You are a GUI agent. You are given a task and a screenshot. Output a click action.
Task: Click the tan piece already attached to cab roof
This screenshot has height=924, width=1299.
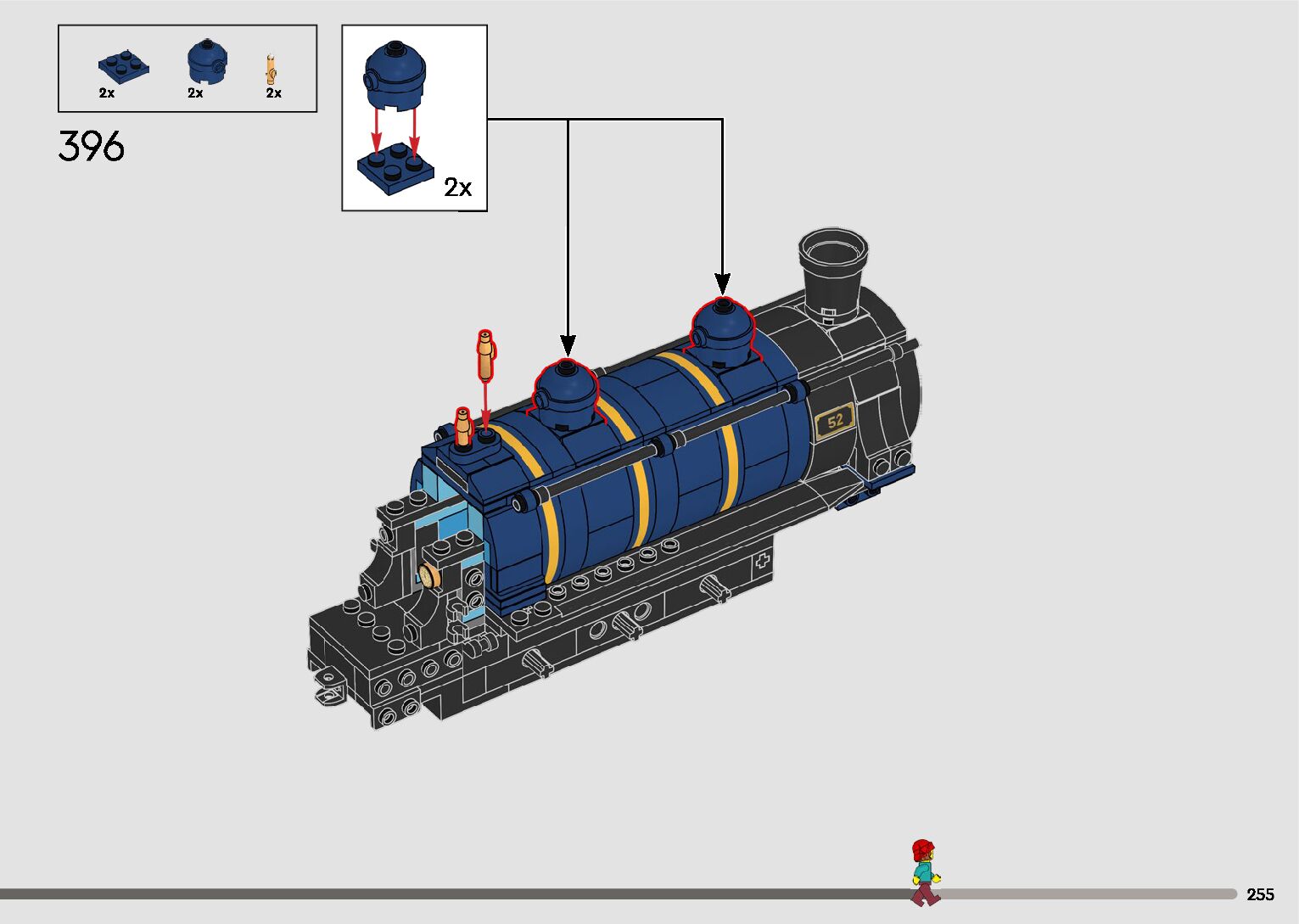tap(463, 427)
